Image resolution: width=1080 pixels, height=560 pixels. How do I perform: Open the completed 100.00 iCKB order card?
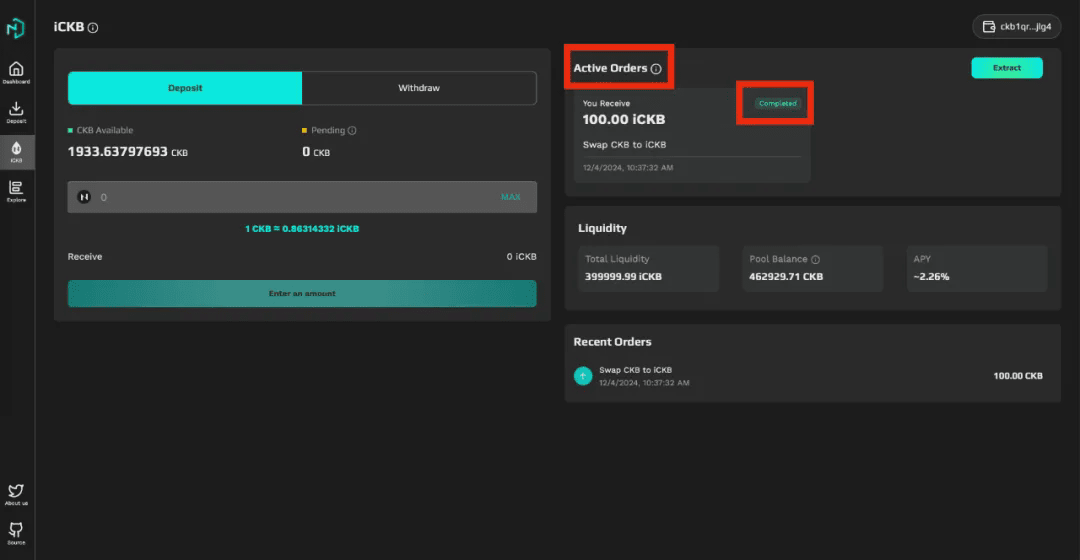[x=692, y=135]
